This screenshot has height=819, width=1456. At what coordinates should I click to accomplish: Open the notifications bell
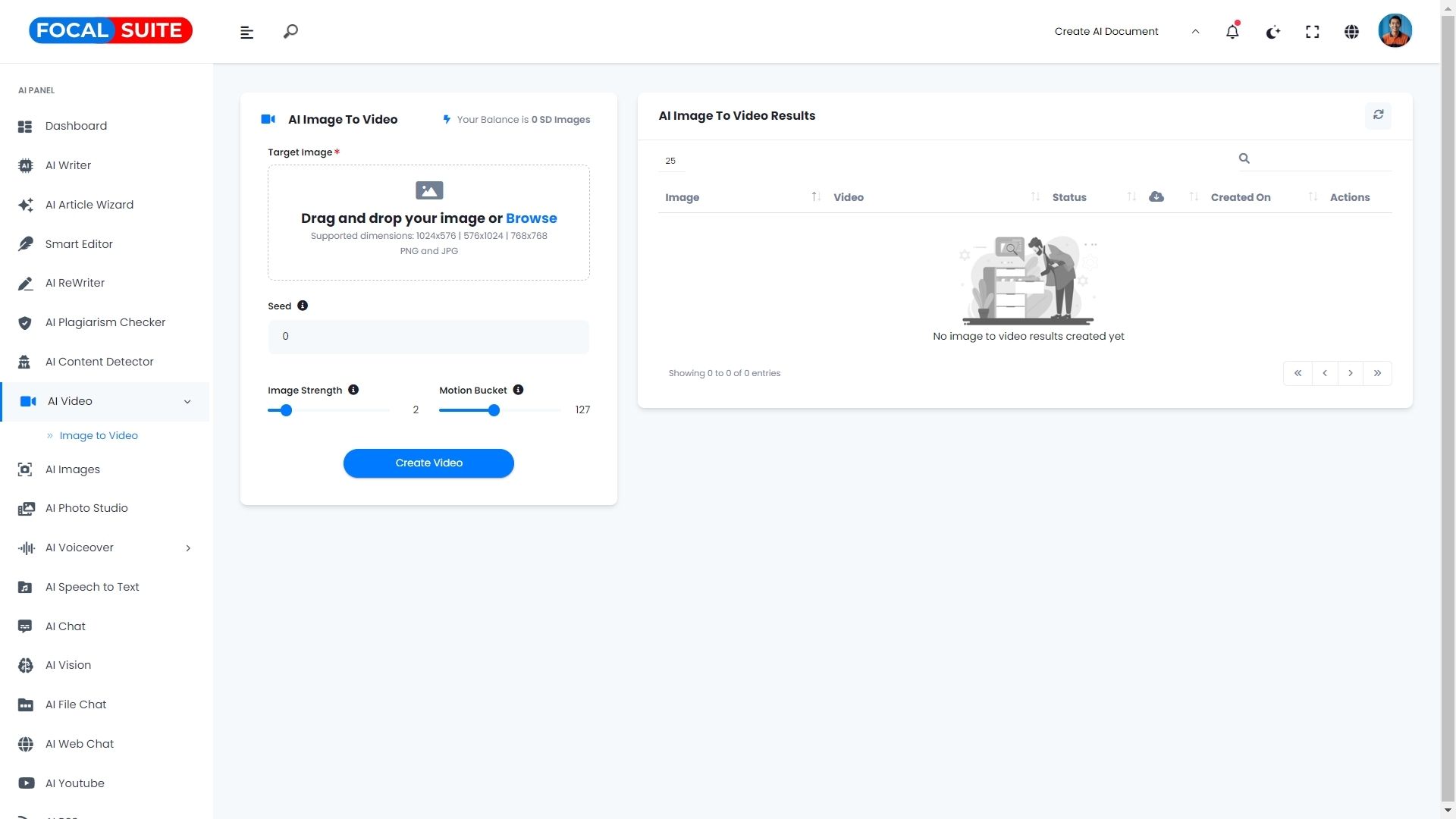[x=1232, y=32]
